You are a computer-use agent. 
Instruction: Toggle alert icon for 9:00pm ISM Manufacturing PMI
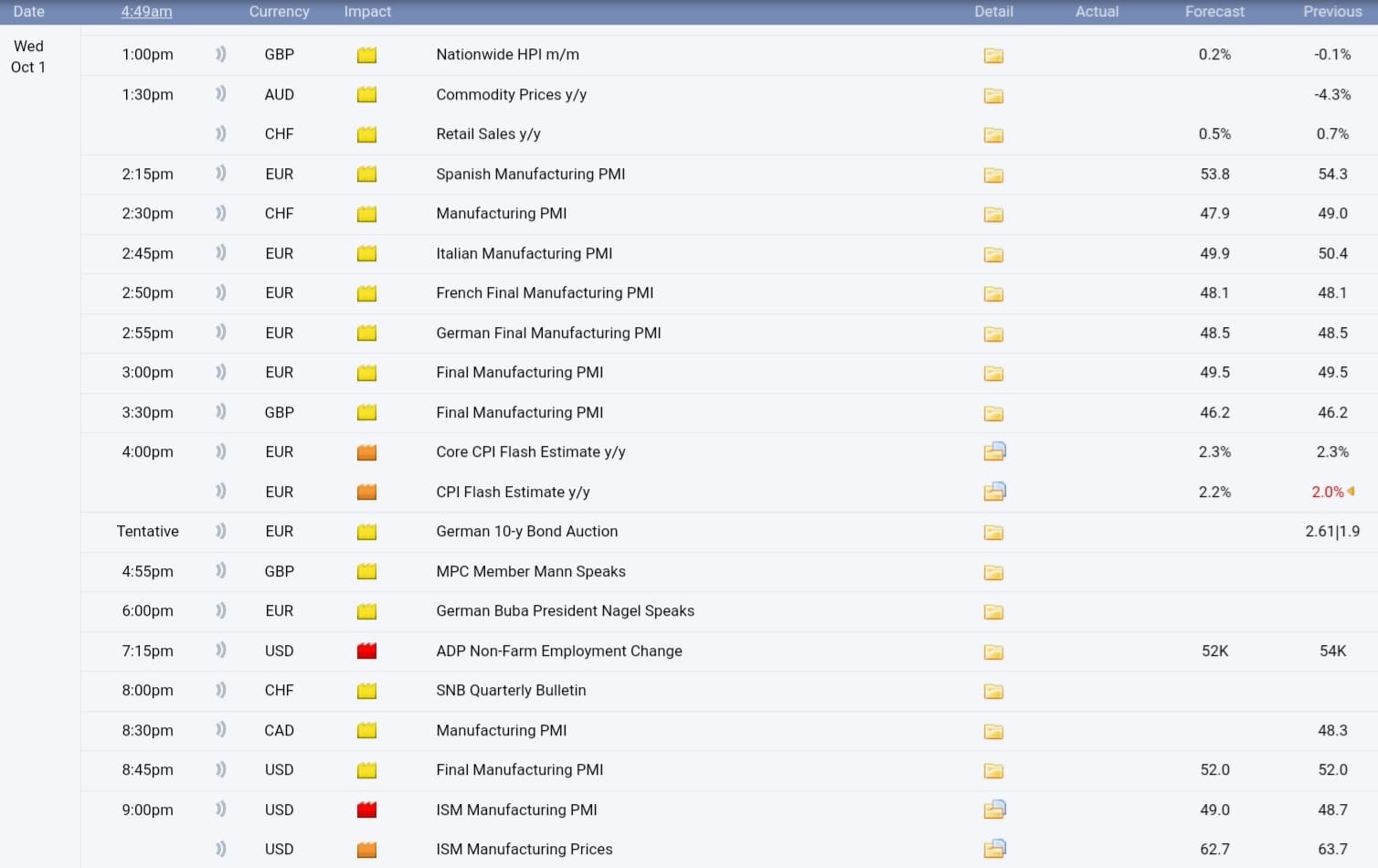point(220,810)
